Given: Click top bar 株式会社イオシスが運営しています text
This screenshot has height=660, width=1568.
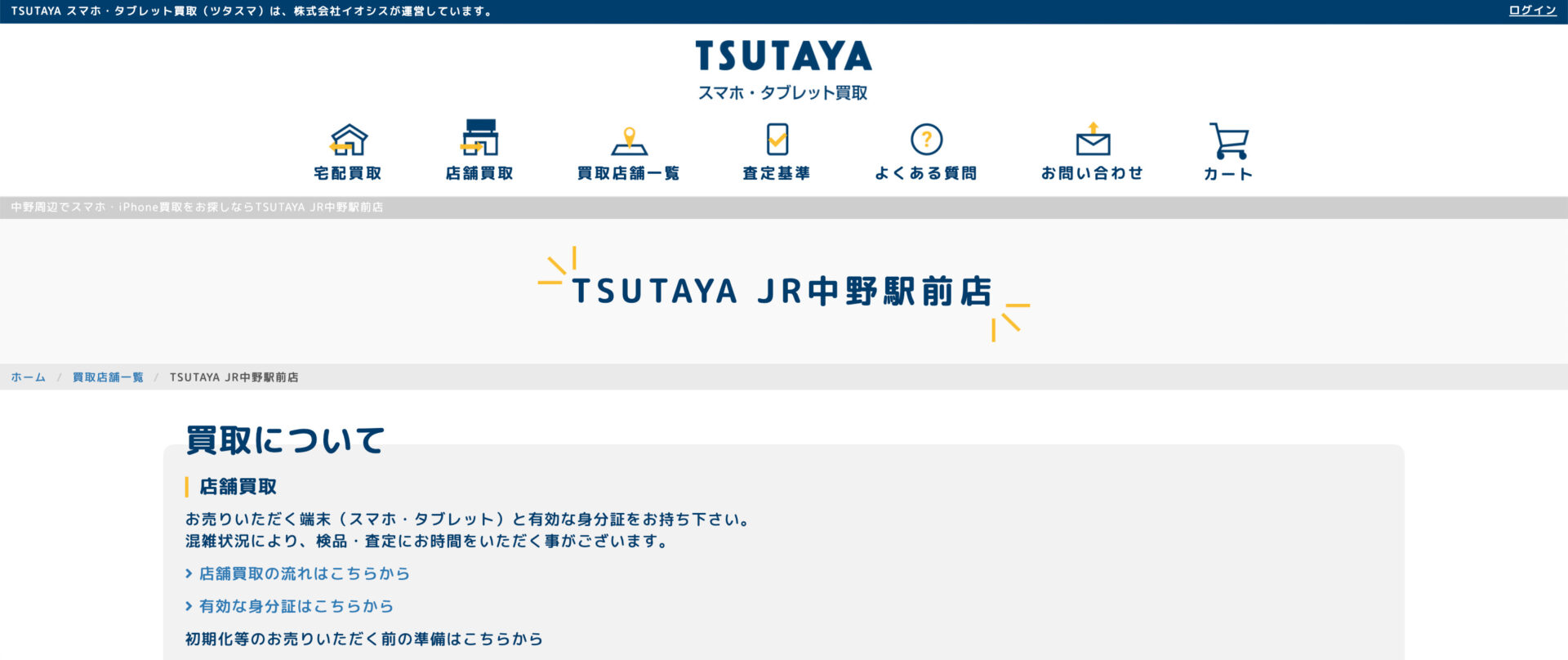Looking at the screenshot, I should [x=394, y=11].
